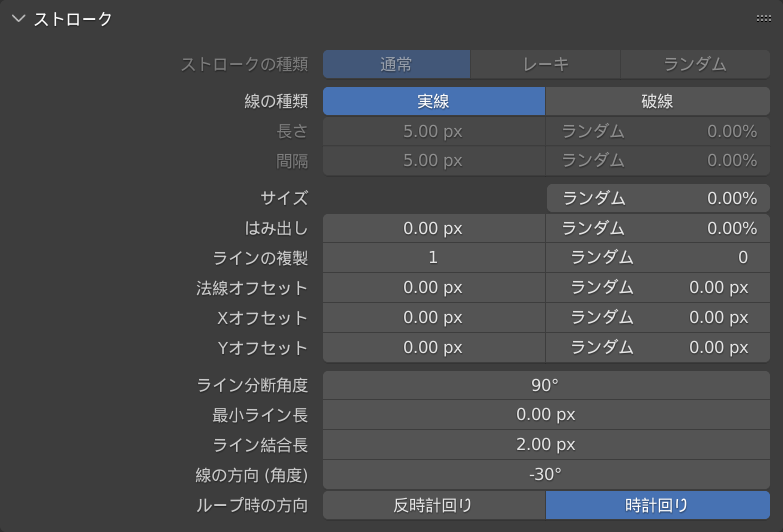This screenshot has width=783, height=532.
Task: Select ランダム stroke type
Action: pyautogui.click(x=695, y=64)
